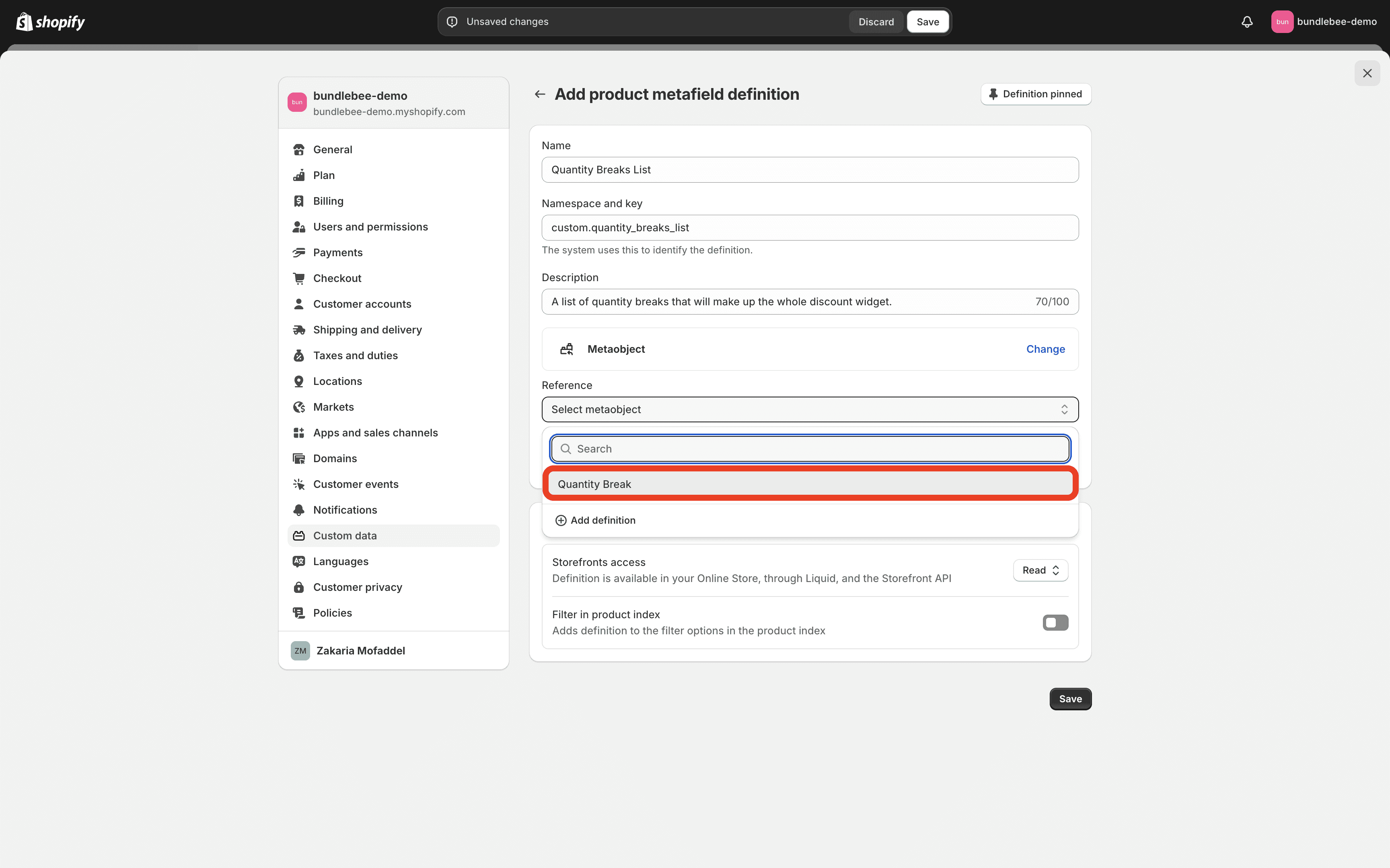Click the Discard button
1390x868 pixels.
[876, 21]
